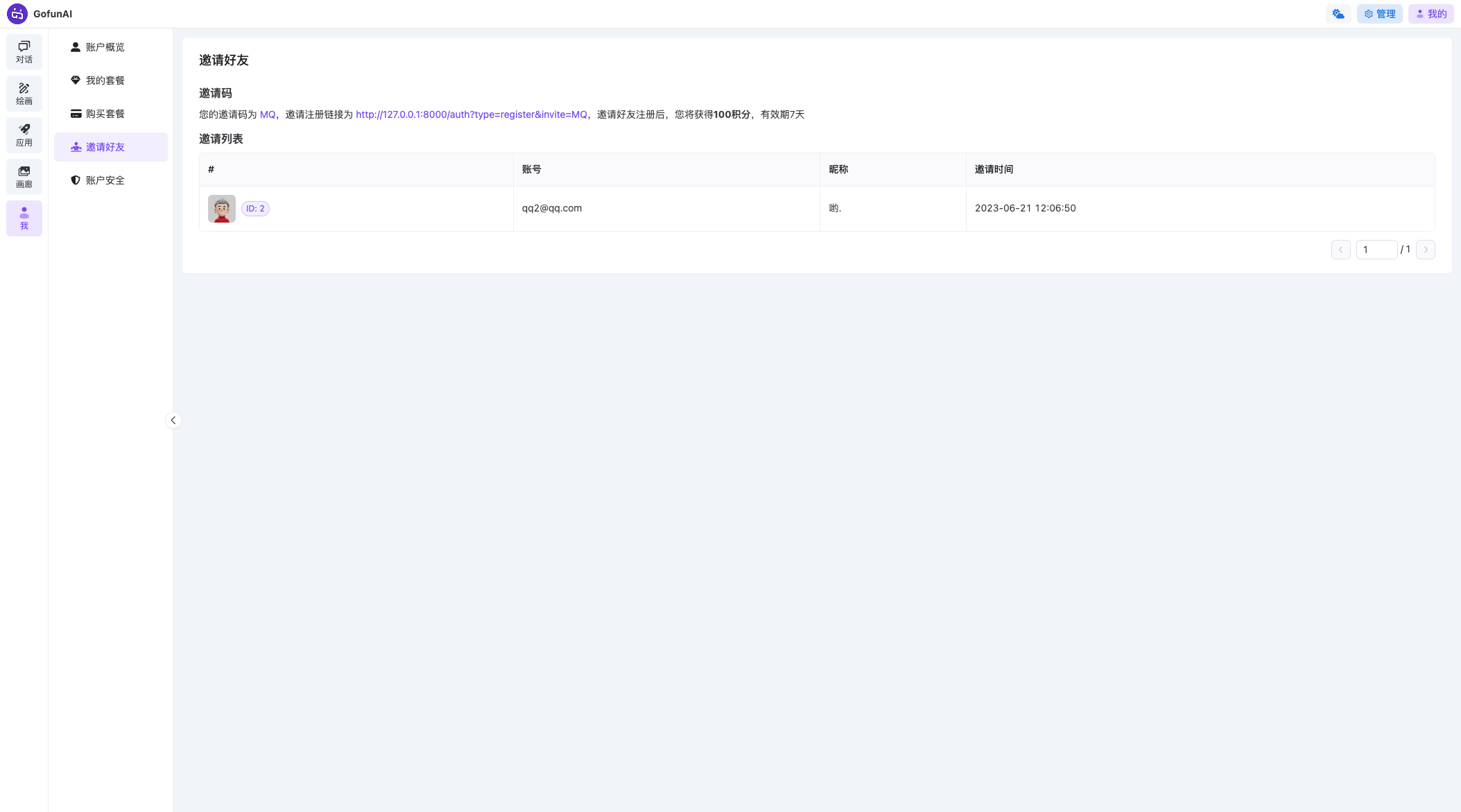
Task: Open 购买套餐 buy plans menu item
Action: (x=105, y=114)
